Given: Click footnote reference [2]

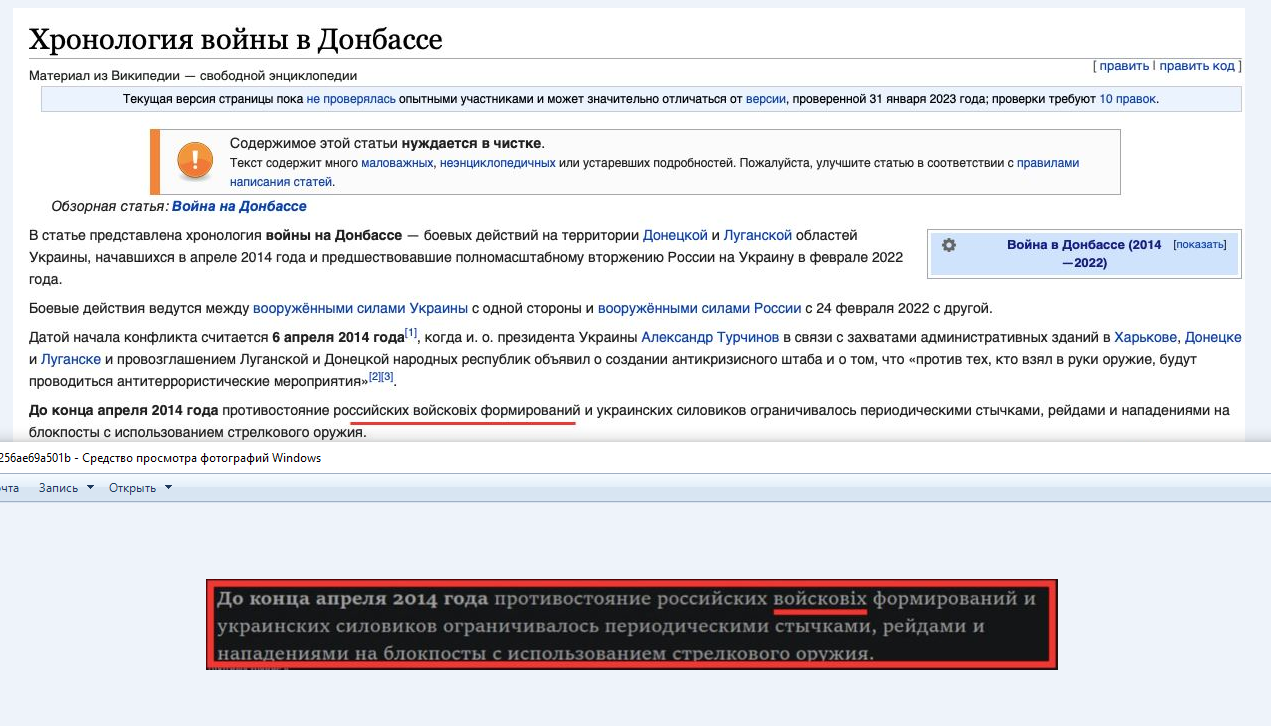Looking at the screenshot, I should pyautogui.click(x=375, y=377).
